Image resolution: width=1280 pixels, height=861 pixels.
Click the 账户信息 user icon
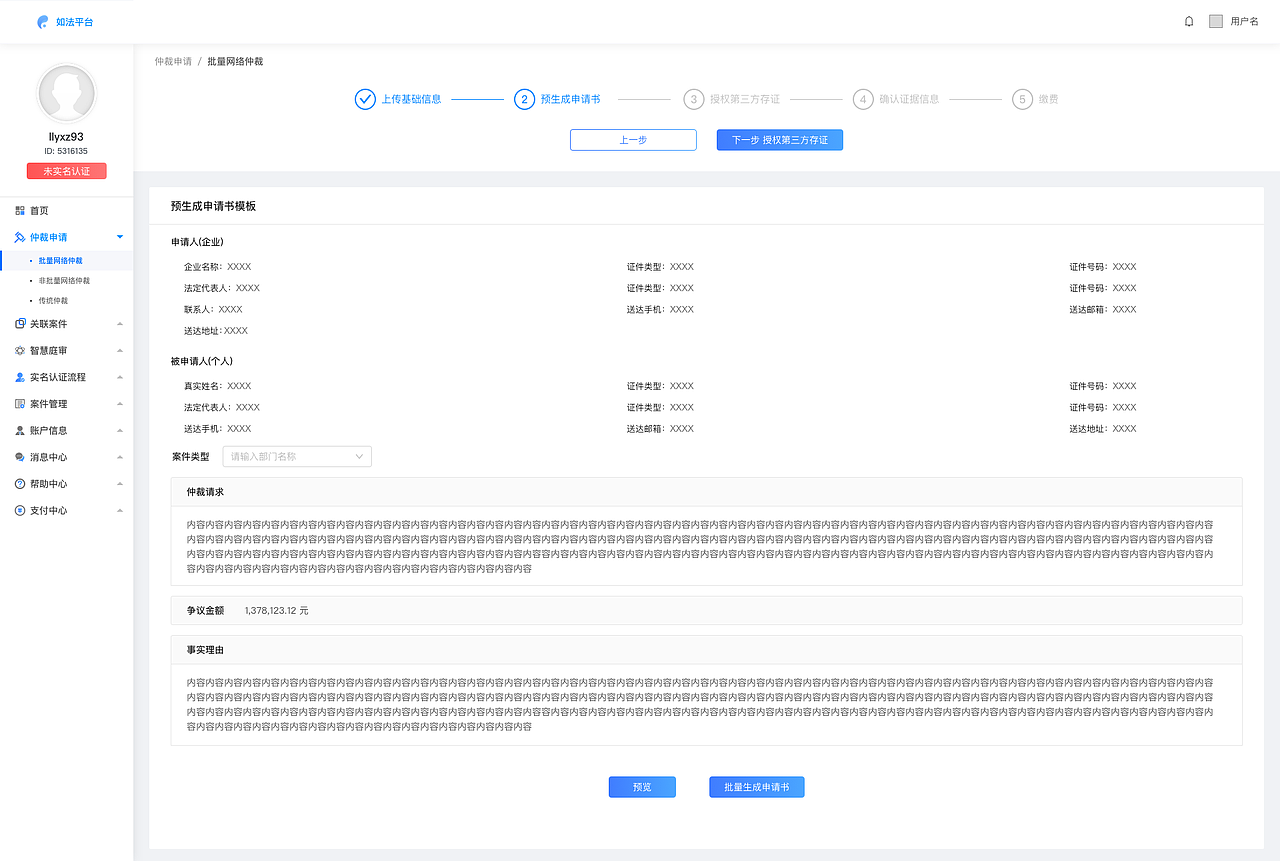click(20, 430)
